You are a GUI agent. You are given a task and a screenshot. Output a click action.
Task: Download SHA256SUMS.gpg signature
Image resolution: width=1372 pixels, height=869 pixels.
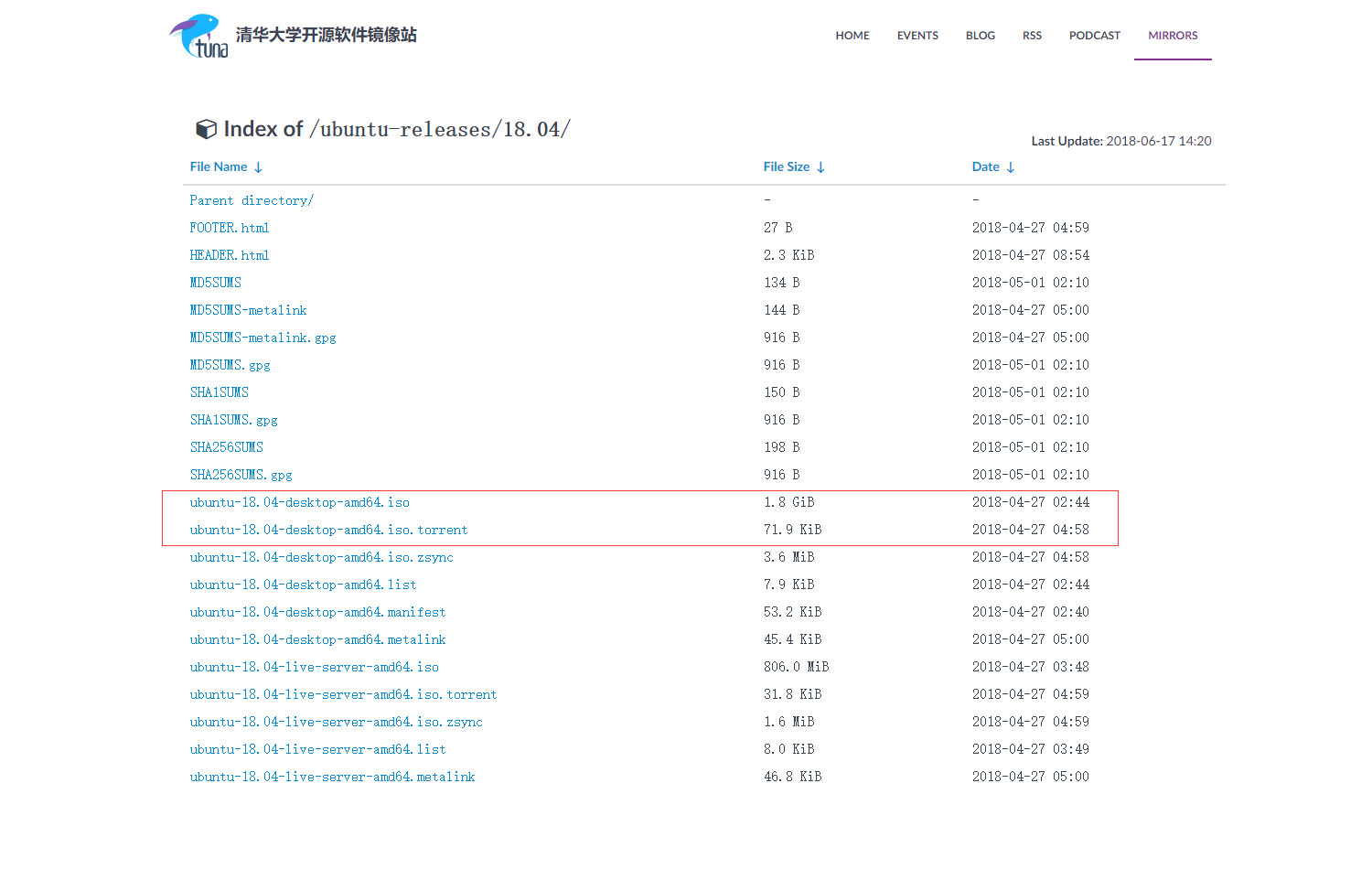click(x=241, y=475)
